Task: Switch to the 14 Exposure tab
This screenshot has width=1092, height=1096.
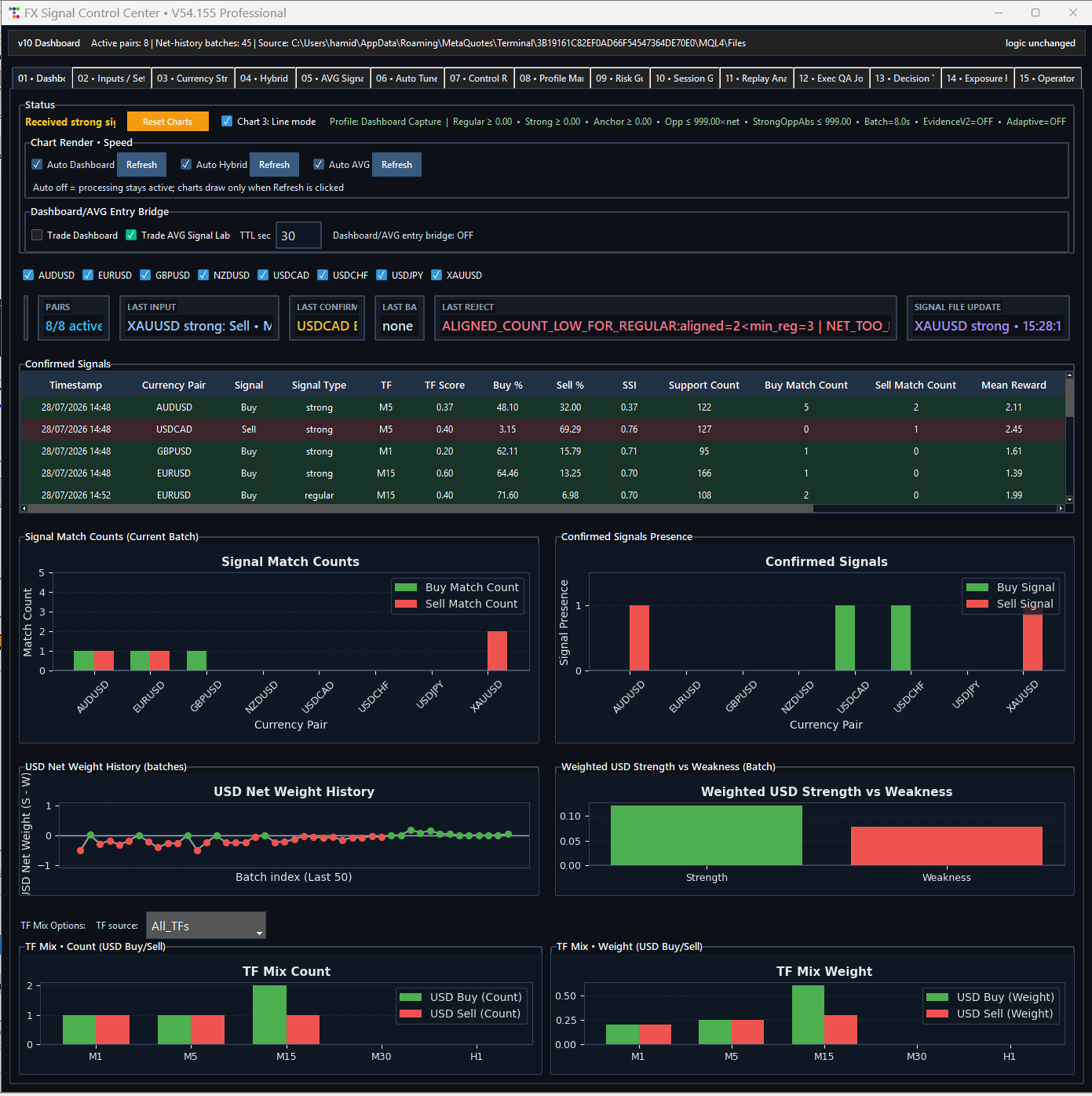Action: [x=977, y=79]
